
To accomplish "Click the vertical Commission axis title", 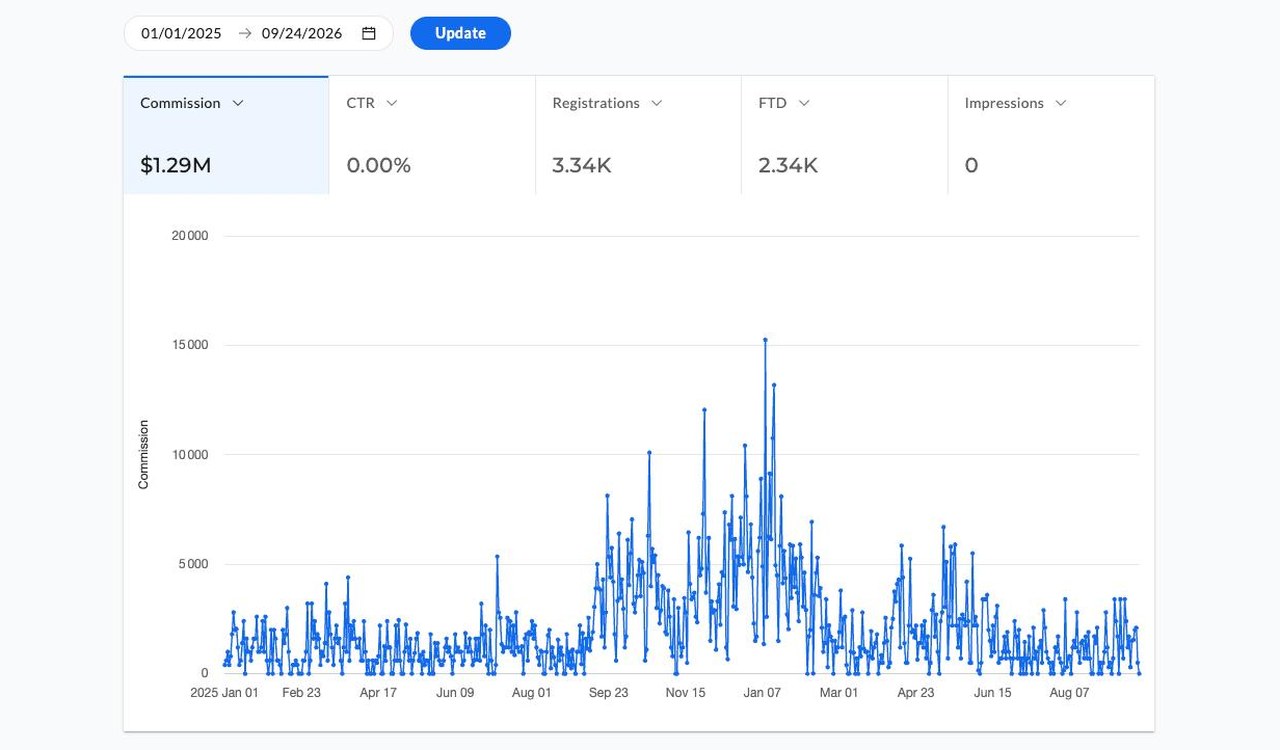I will coord(143,455).
